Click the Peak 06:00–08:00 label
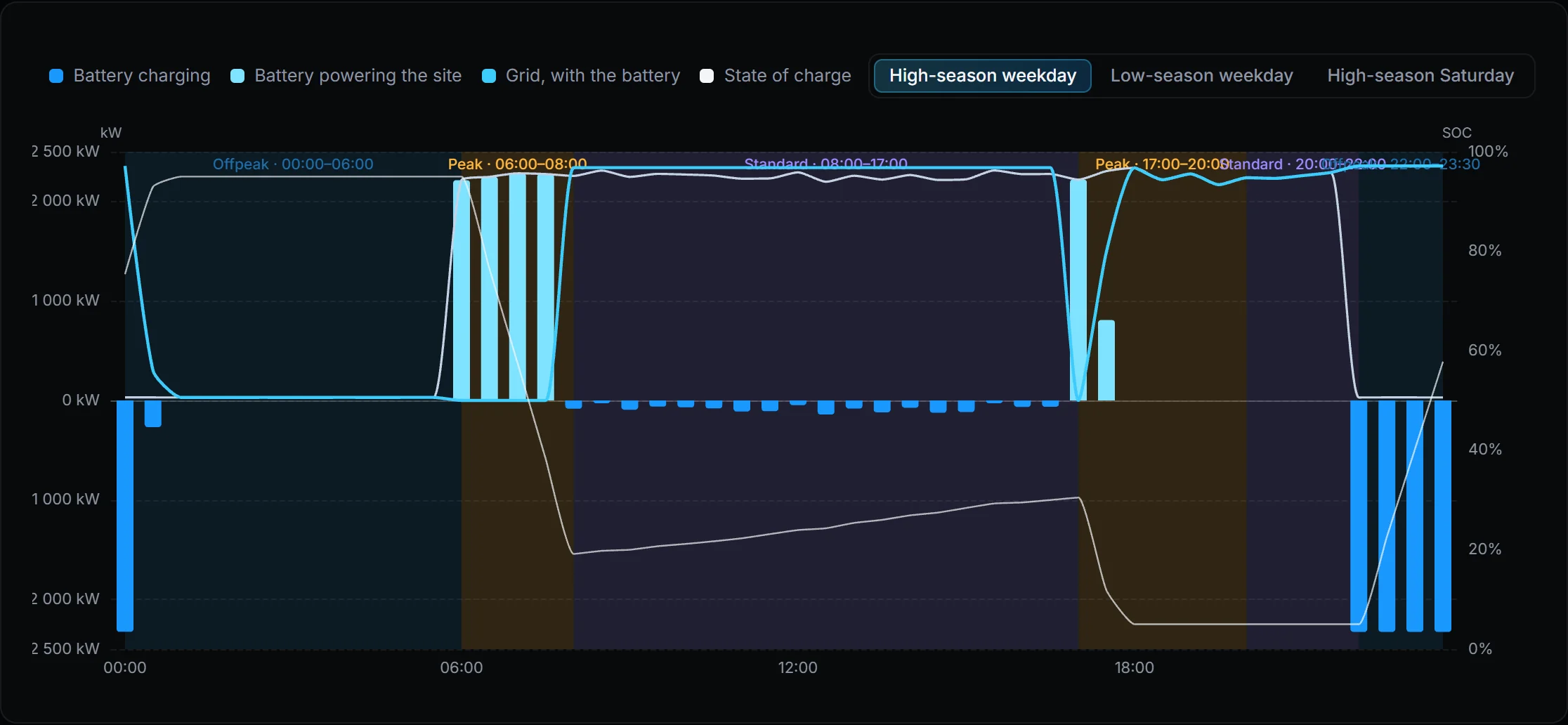1568x725 pixels. pyautogui.click(x=517, y=164)
